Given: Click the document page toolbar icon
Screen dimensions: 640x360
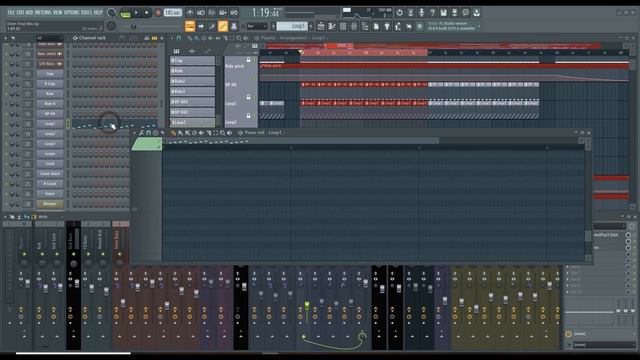Looking at the screenshot, I should pyautogui.click(x=376, y=27).
